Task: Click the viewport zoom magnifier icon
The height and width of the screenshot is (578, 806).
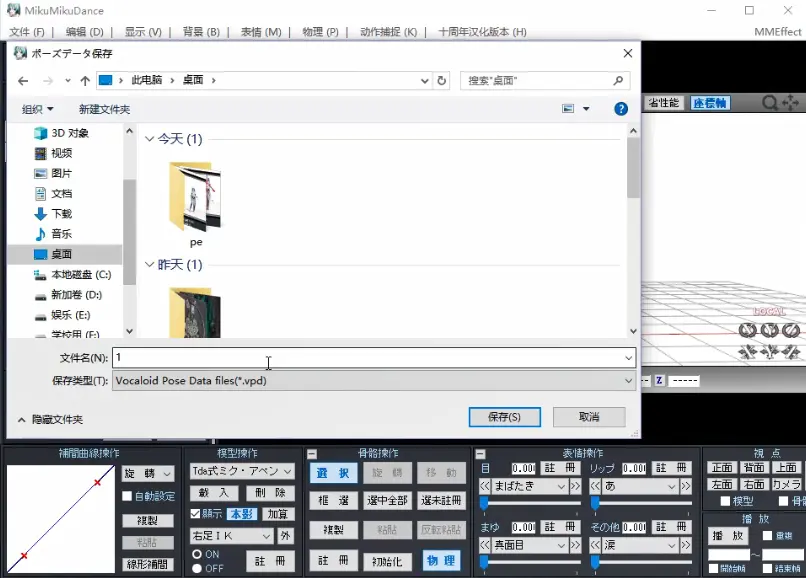Action: [x=770, y=103]
